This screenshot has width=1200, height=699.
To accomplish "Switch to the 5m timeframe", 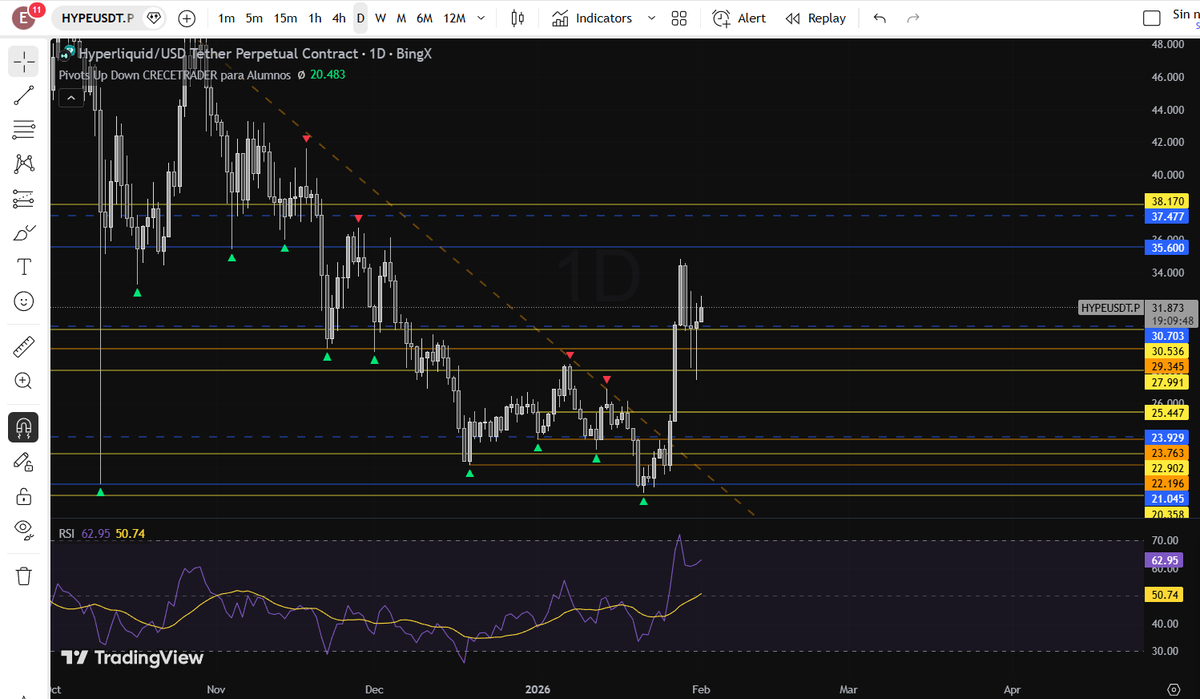I will pos(255,18).
